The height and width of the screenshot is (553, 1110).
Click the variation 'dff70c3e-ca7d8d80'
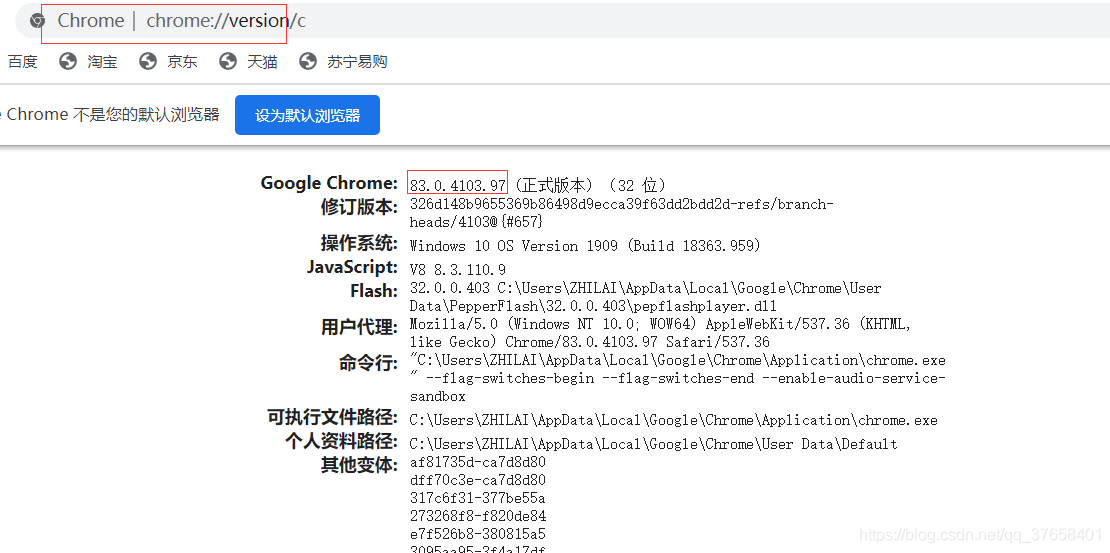[x=478, y=480]
